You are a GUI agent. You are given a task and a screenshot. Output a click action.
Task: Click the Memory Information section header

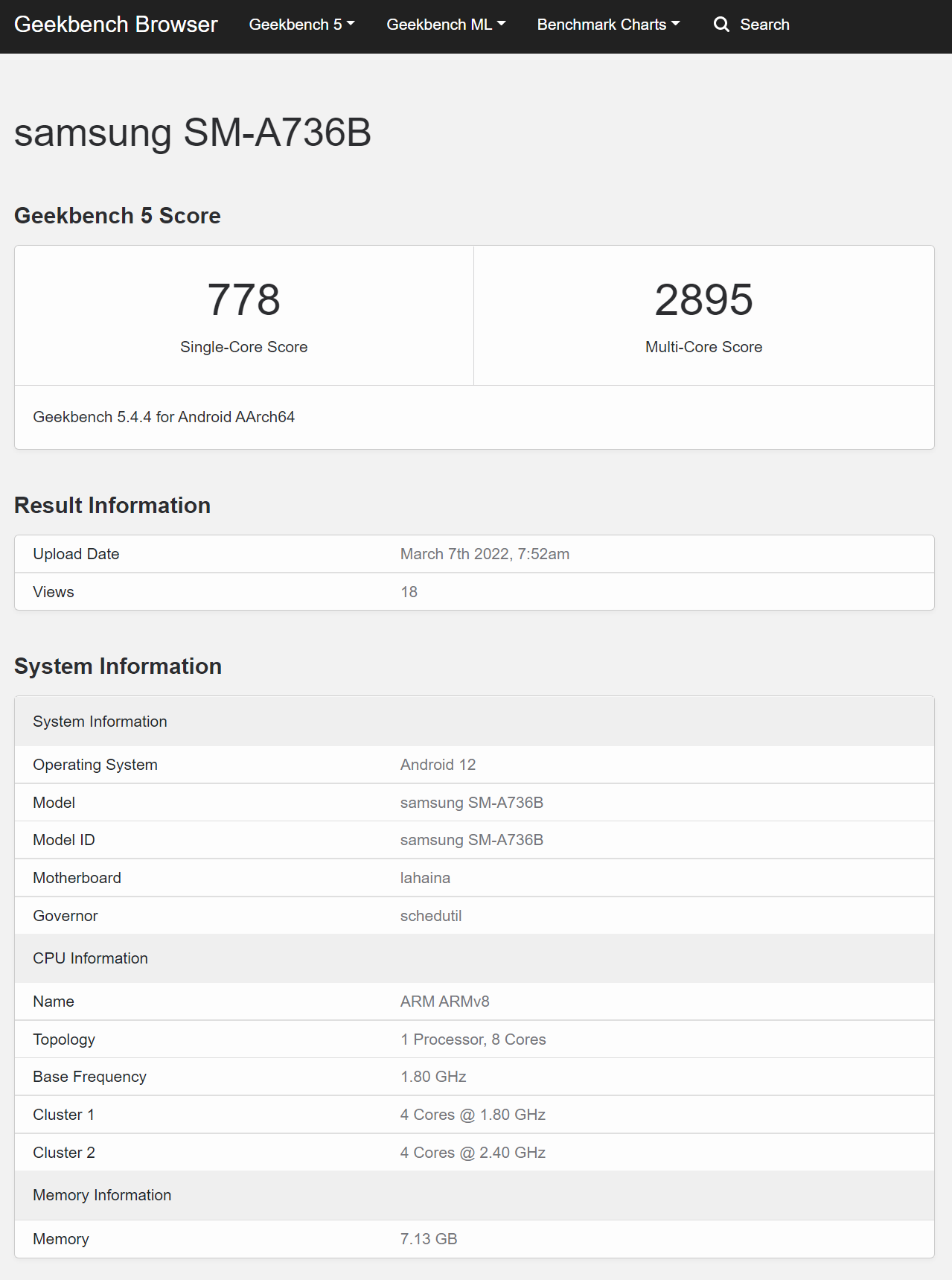point(102,1195)
